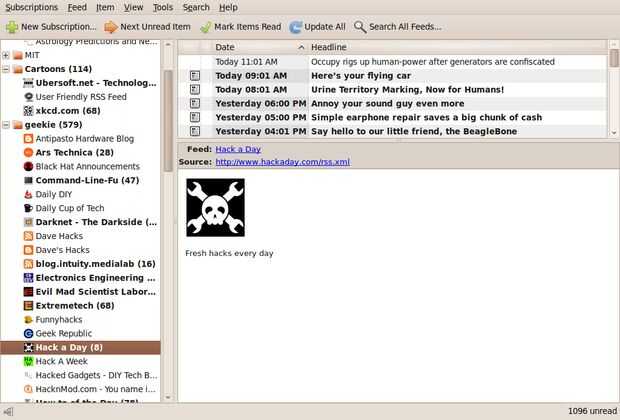620x420 pixels.
Task: Select 'Annoy your sound guy even more'
Action: click(x=388, y=104)
